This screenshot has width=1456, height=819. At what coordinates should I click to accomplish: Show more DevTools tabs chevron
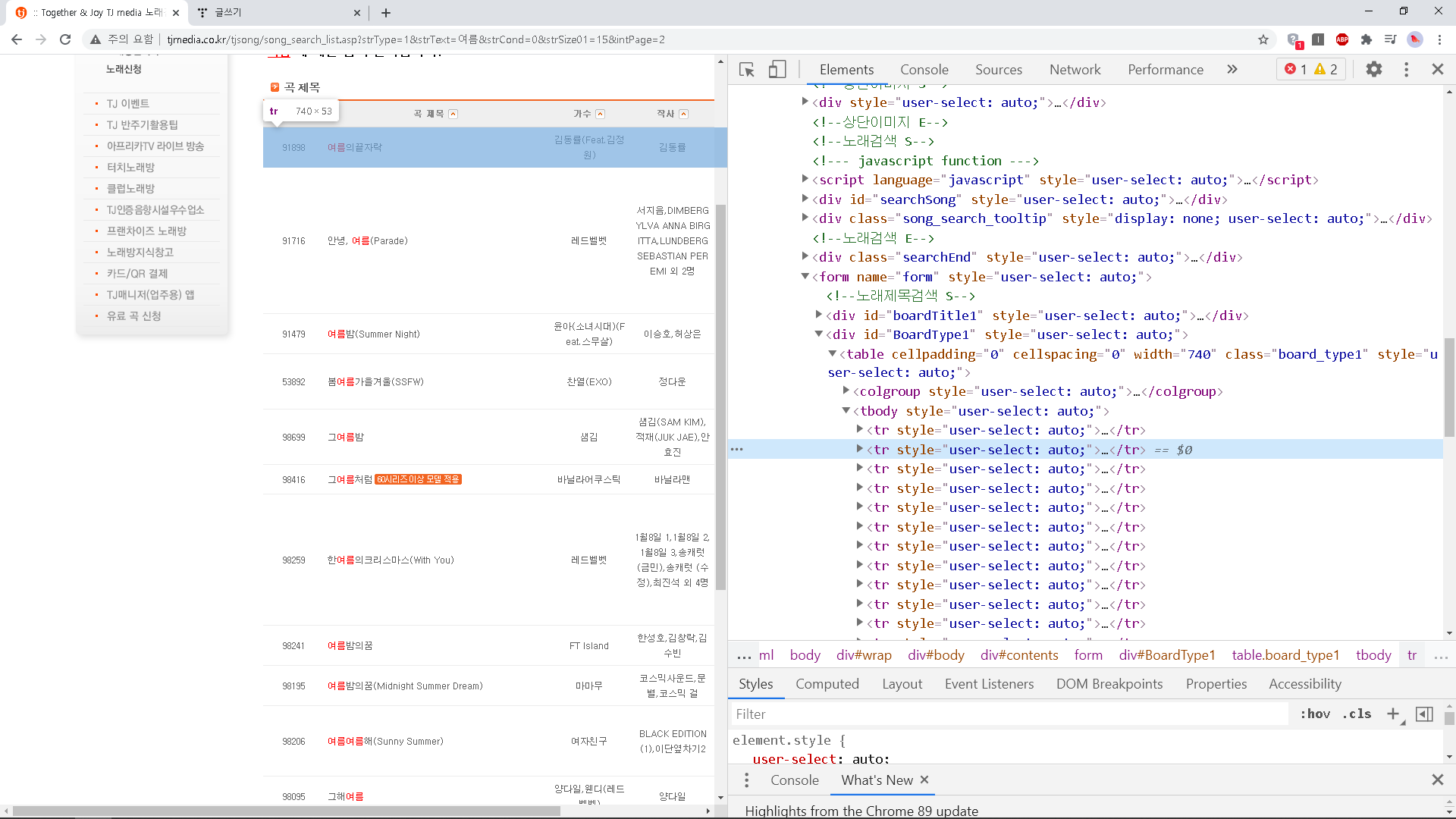tap(1232, 70)
